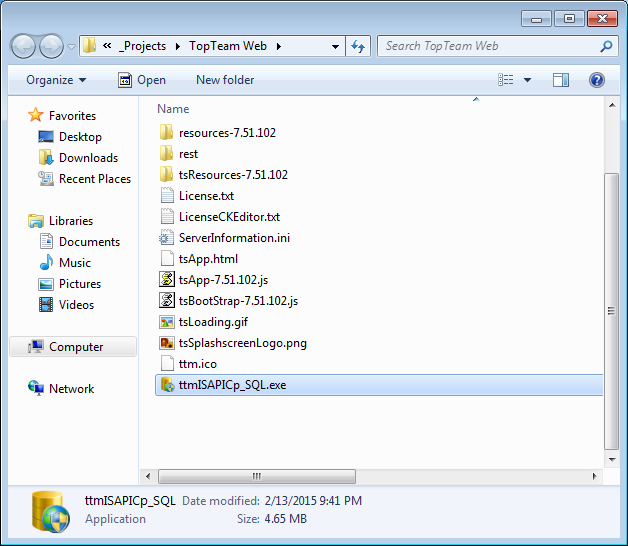628x546 pixels.
Task: Click the ttmISAPICp_SQL.exe application icon
Action: [168, 385]
